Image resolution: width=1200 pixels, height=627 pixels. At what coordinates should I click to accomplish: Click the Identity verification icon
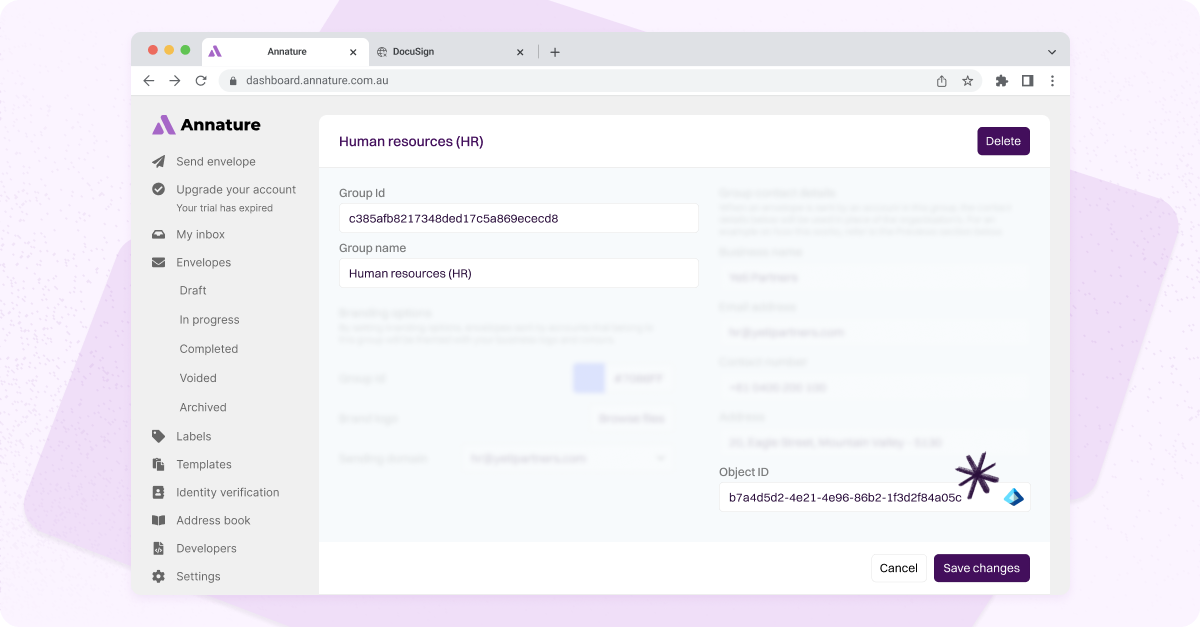click(158, 492)
